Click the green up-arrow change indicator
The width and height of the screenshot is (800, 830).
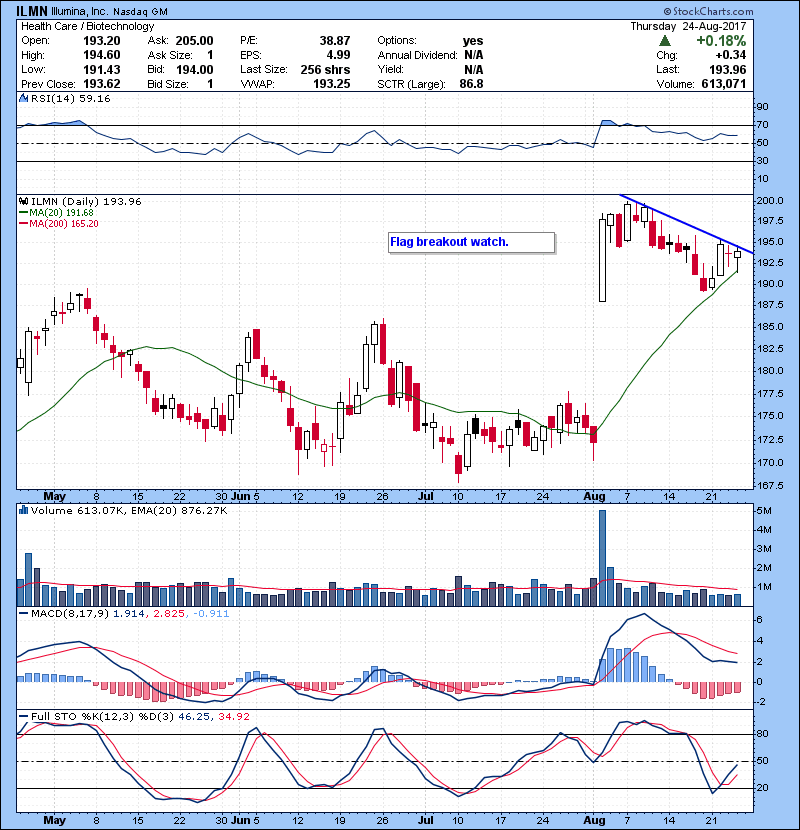click(x=665, y=41)
